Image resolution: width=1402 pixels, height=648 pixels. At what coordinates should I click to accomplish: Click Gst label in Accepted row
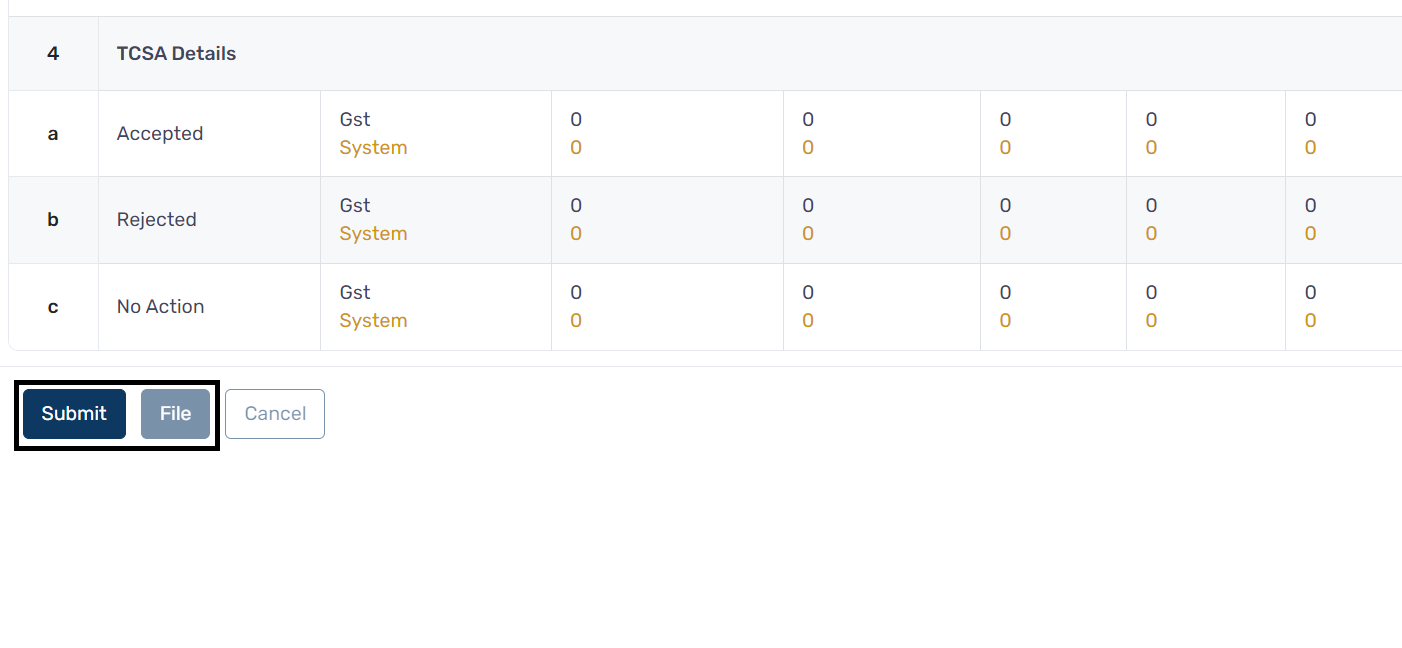tap(355, 120)
